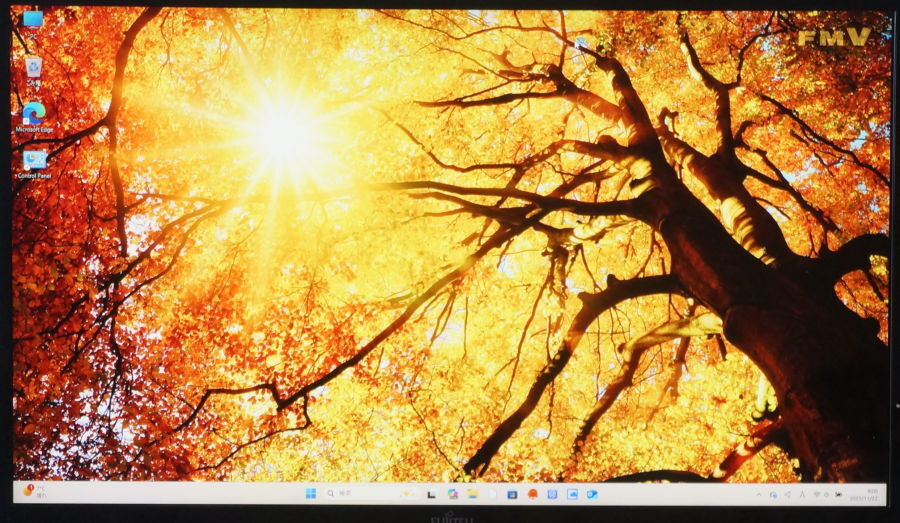
Task: Expand the hidden system tray icons
Action: click(x=759, y=494)
